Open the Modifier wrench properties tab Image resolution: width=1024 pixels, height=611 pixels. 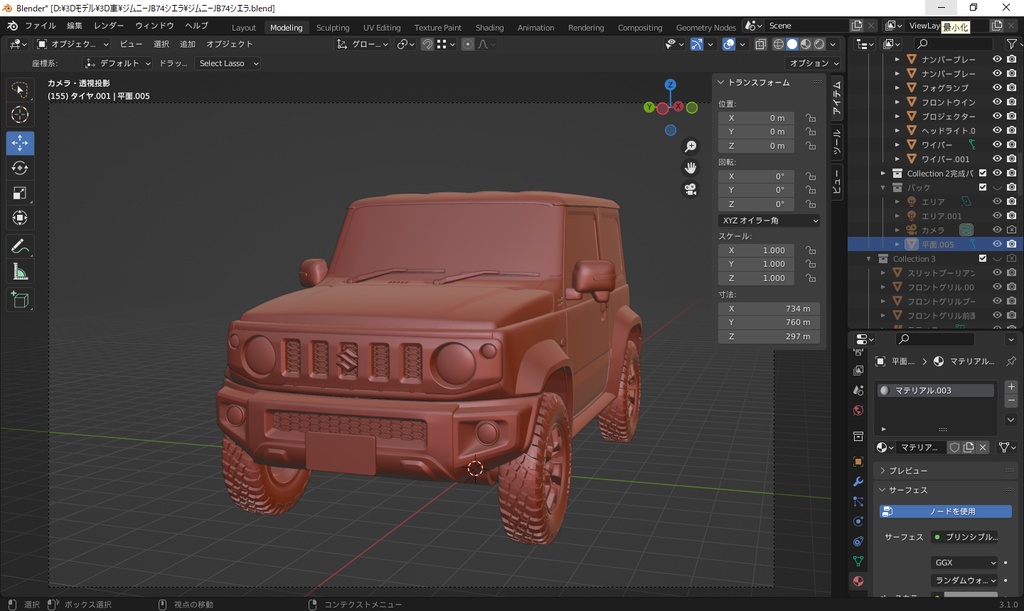click(858, 482)
